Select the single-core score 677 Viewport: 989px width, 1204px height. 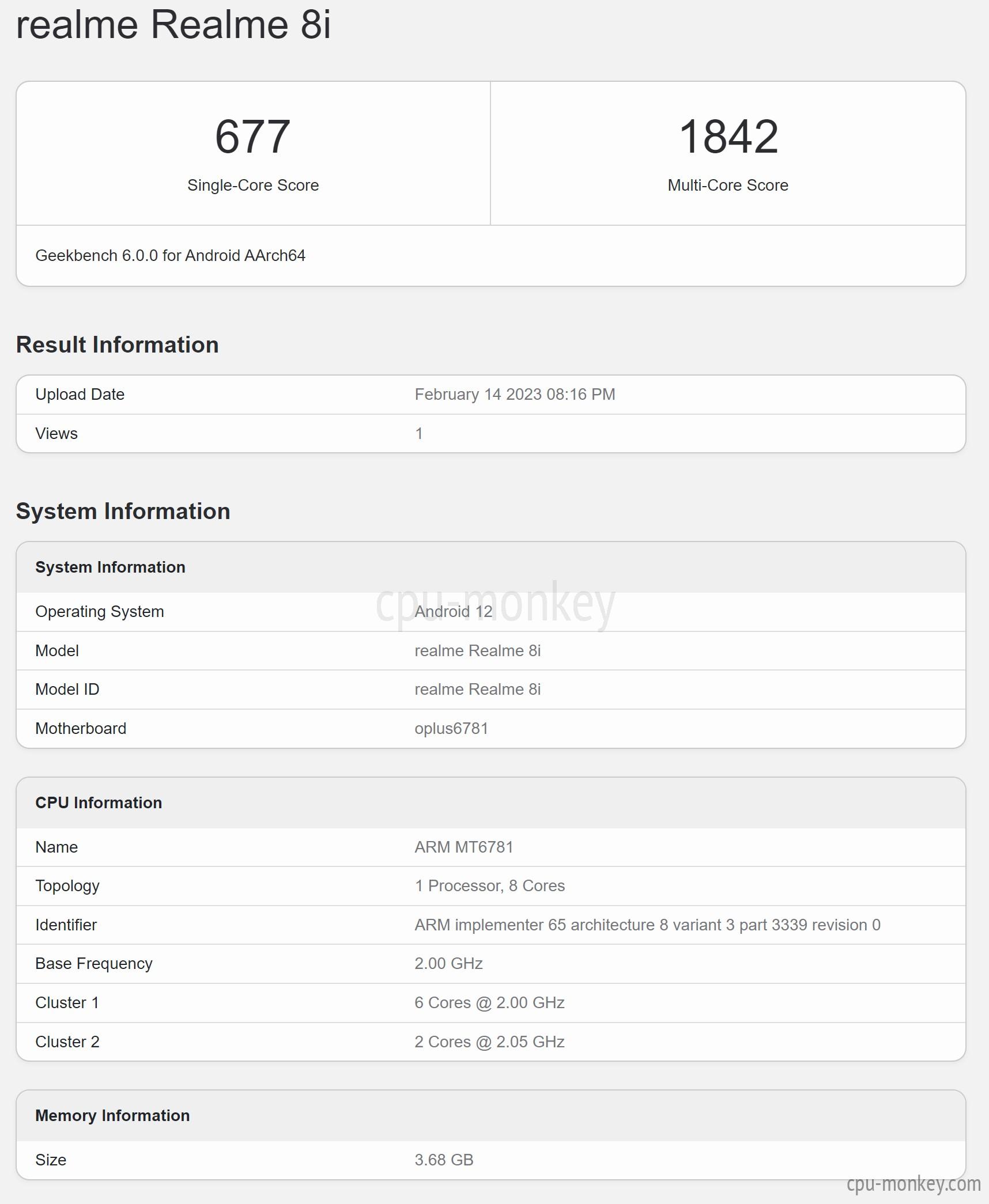point(252,137)
